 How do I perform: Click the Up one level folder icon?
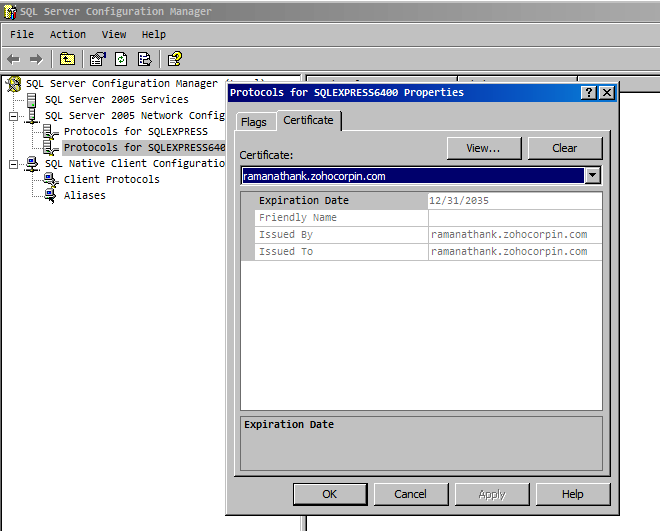pyautogui.click(x=67, y=59)
